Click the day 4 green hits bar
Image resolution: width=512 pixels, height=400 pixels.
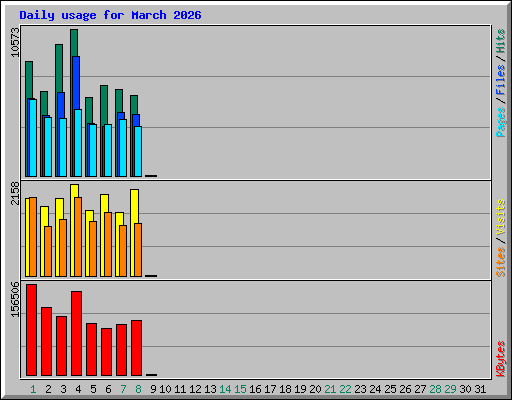pos(74,43)
